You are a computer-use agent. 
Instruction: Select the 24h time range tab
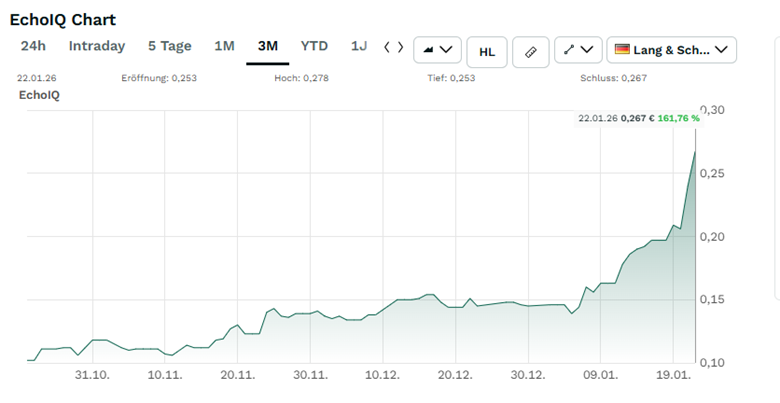33,46
